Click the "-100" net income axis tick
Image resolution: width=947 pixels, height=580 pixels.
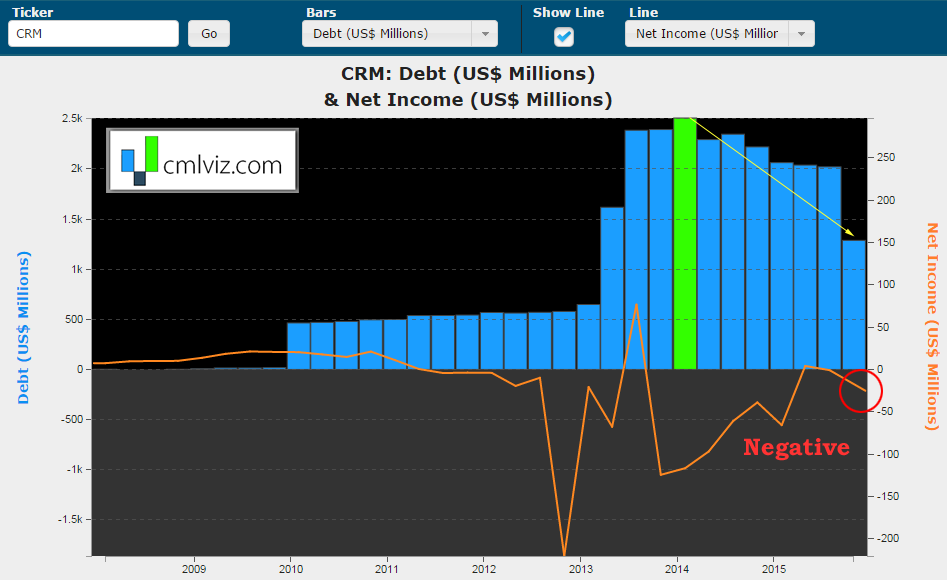[887, 454]
